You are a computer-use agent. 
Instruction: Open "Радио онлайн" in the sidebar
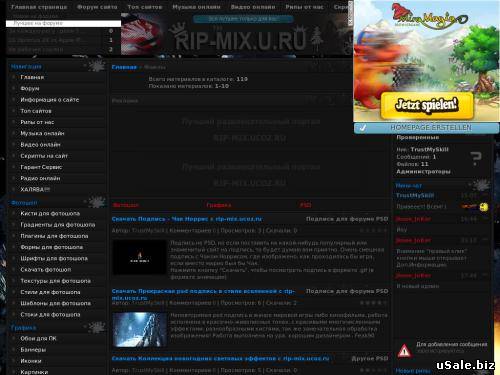click(40, 178)
